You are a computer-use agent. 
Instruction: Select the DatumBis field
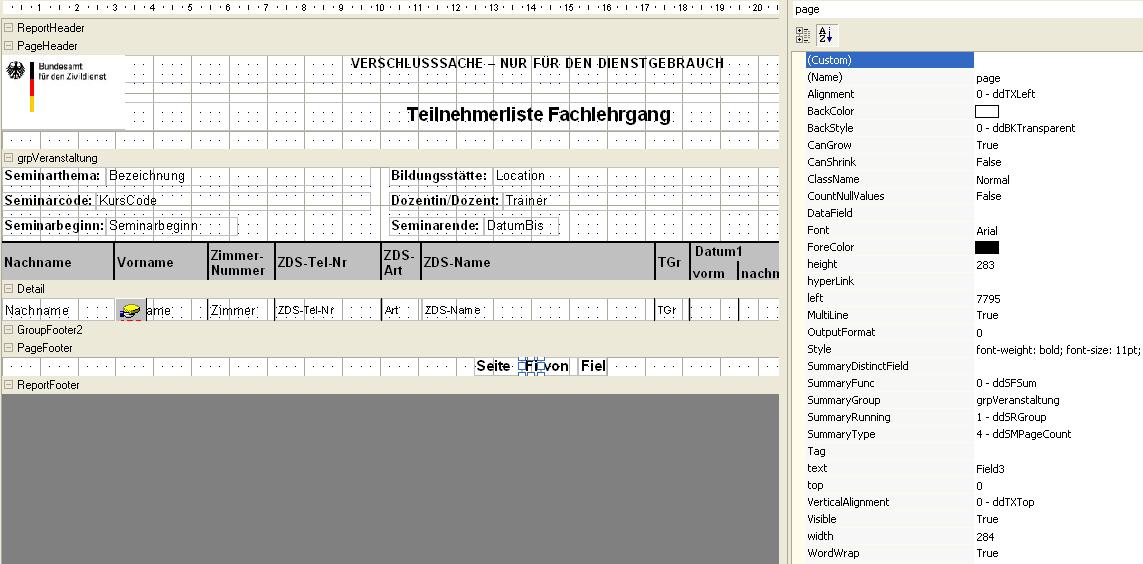(x=522, y=226)
